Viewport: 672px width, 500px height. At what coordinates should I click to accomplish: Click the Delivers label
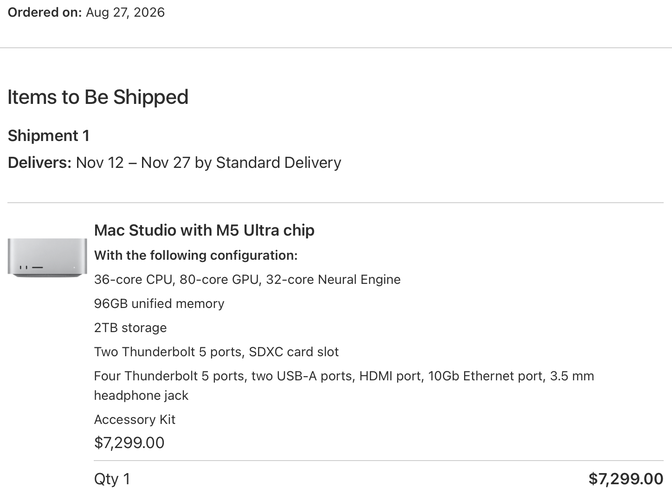39,163
